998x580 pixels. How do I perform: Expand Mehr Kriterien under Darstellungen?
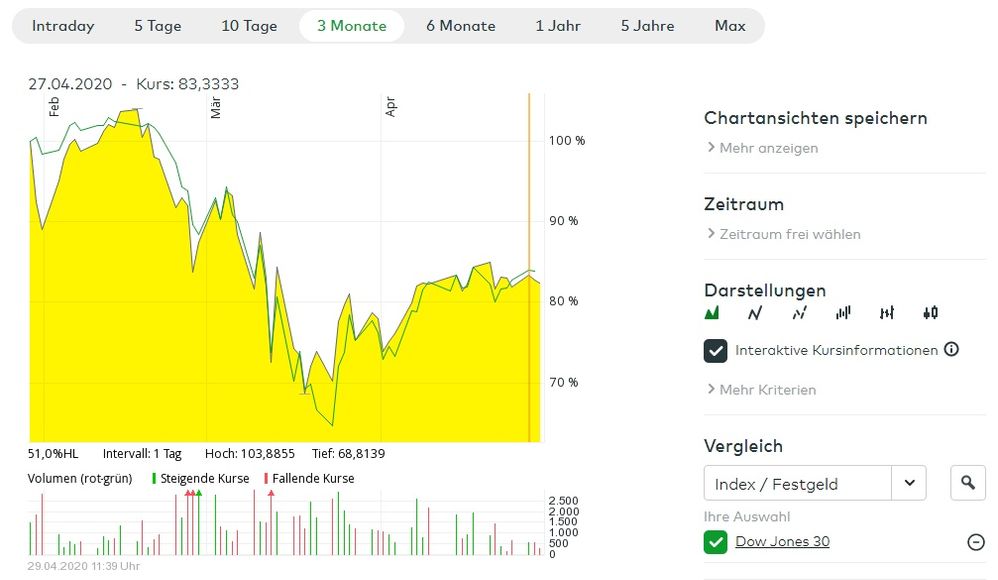(x=766, y=390)
